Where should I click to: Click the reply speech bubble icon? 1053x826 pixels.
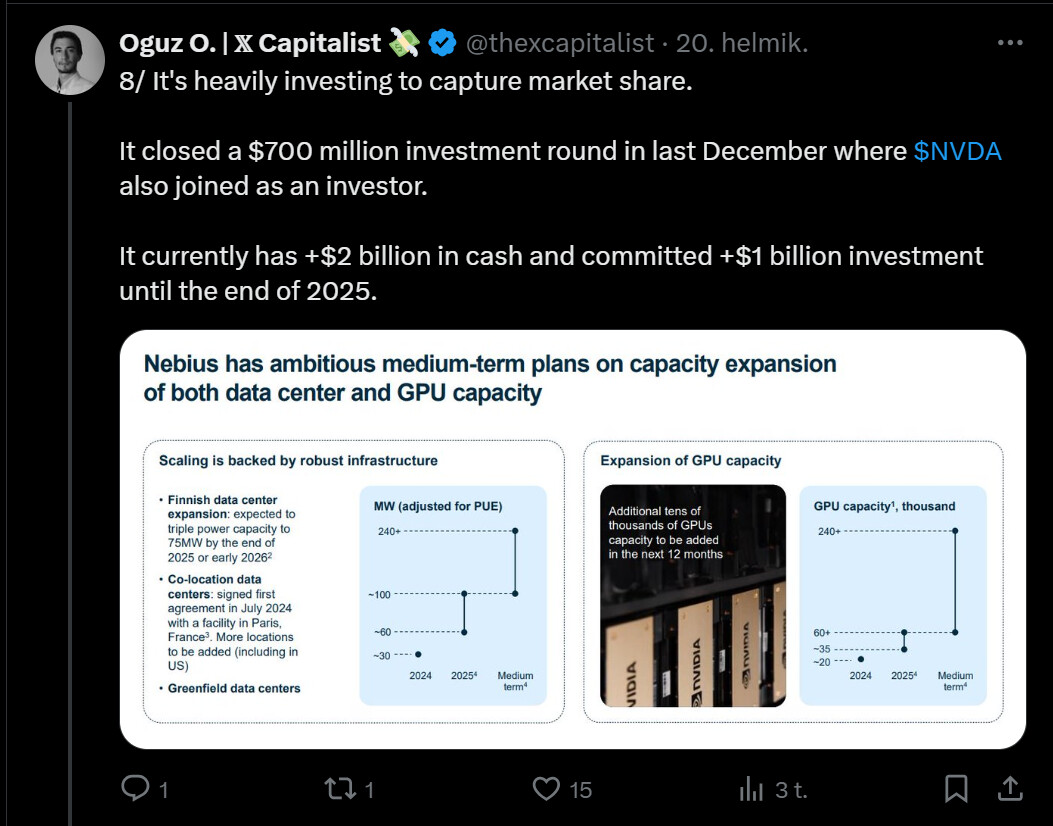tap(135, 789)
